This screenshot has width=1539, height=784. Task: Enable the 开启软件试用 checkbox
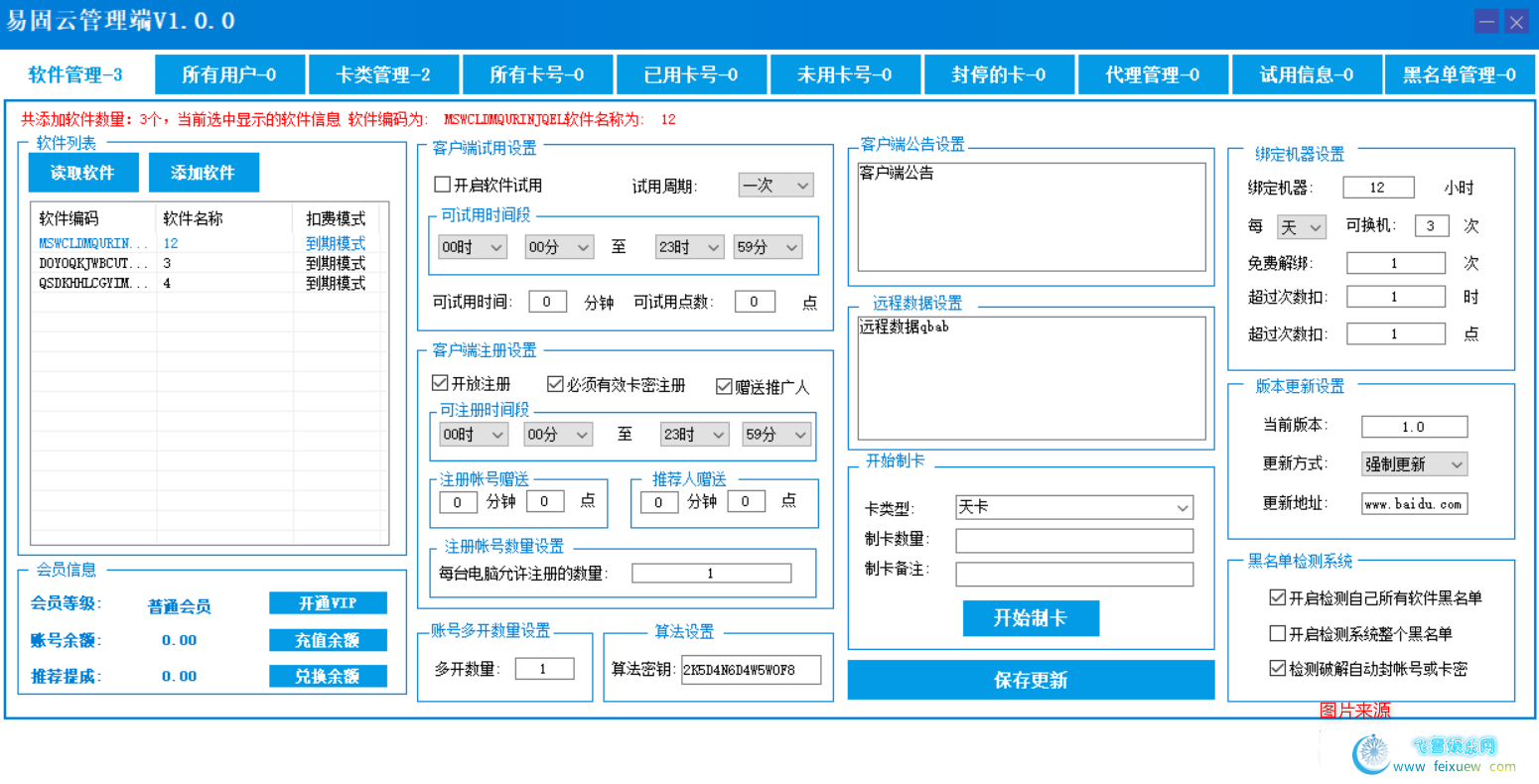point(443,185)
